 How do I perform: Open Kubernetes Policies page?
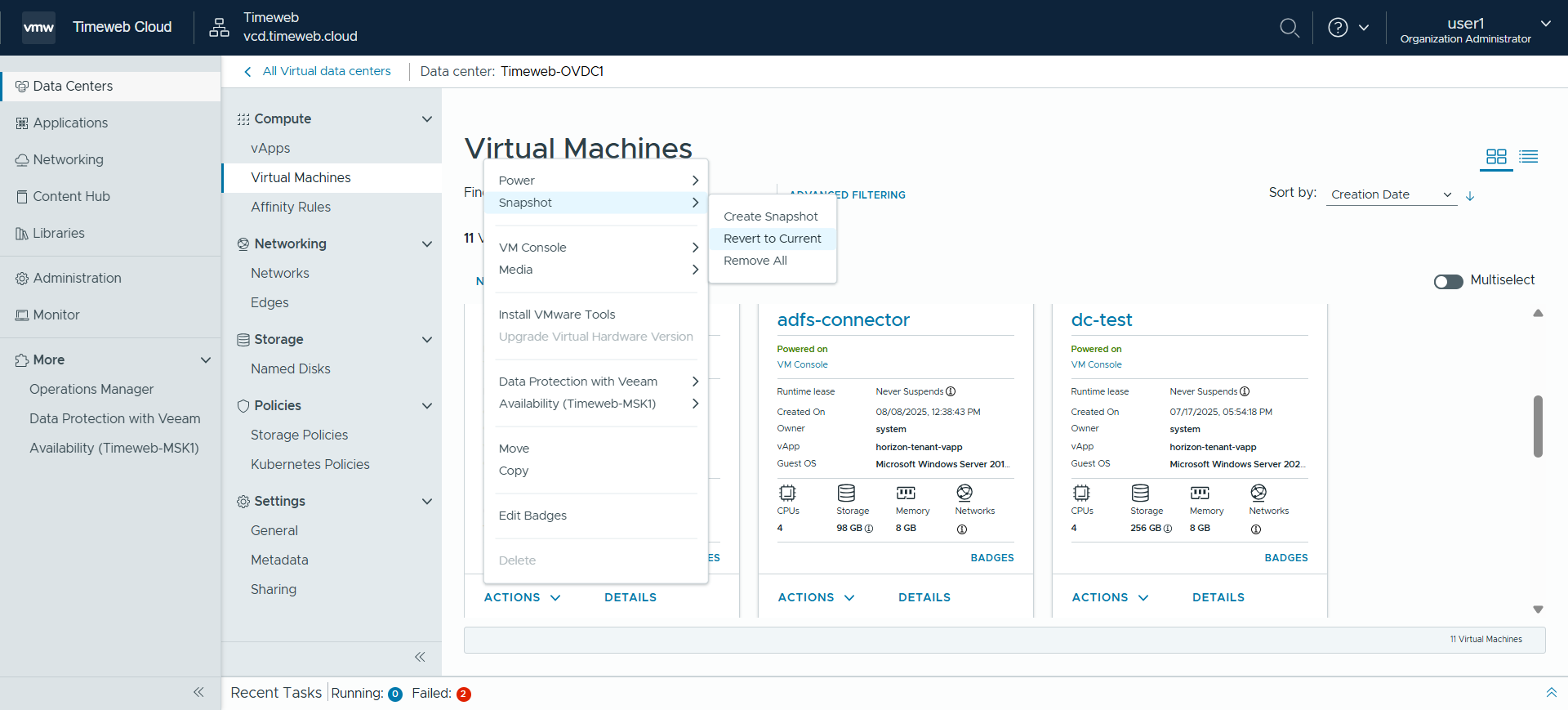[310, 465]
